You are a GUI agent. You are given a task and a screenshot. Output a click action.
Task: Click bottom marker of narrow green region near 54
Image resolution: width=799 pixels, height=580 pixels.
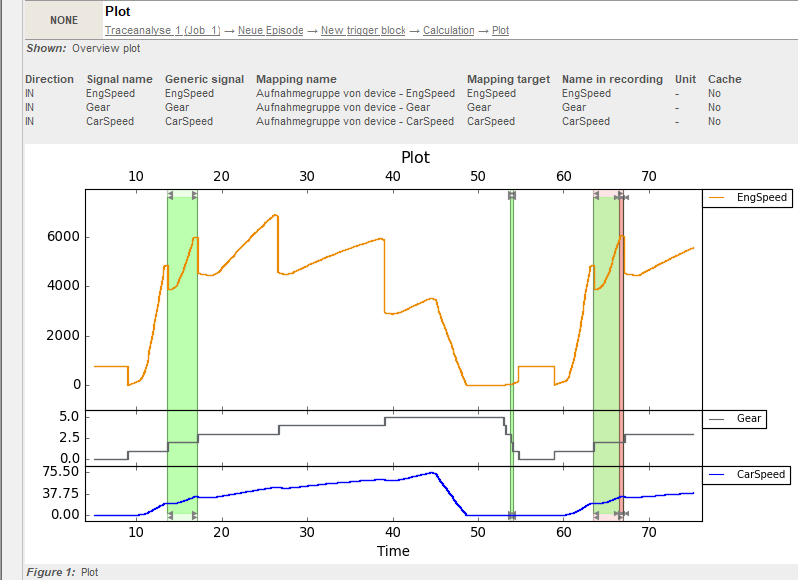[x=512, y=515]
